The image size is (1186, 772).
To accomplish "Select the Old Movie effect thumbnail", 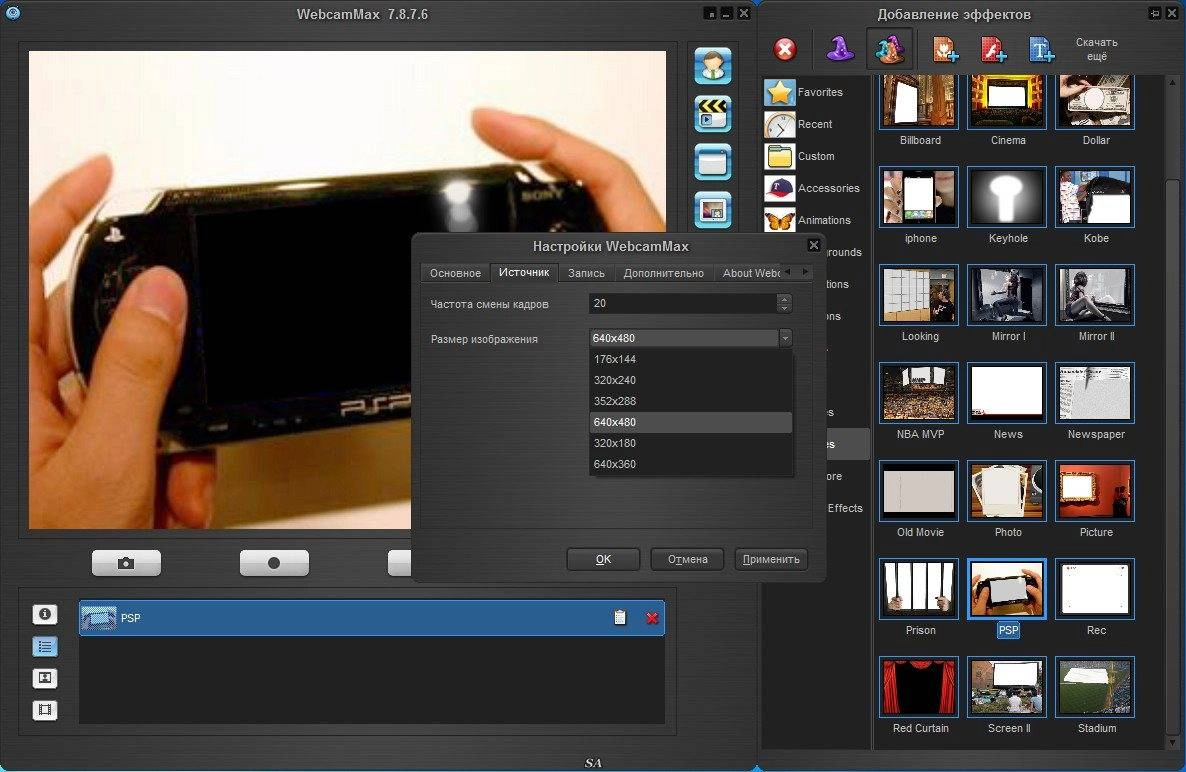I will 919,491.
